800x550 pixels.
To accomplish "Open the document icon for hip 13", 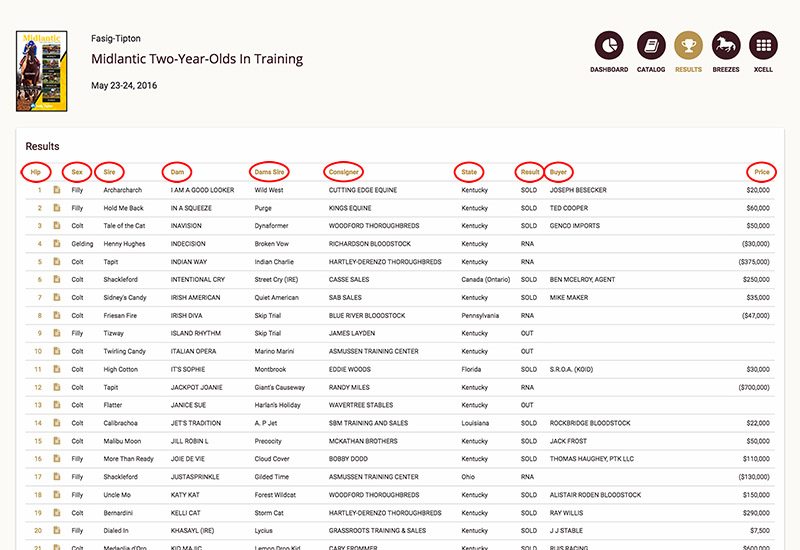I will [57, 405].
